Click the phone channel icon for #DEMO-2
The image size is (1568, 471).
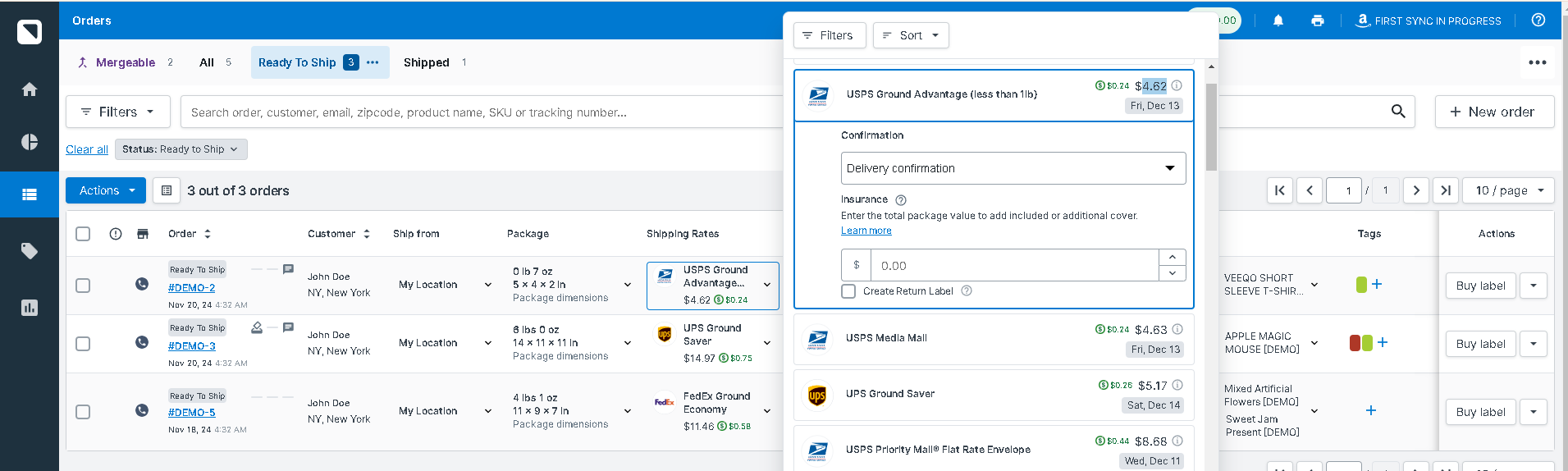click(142, 284)
